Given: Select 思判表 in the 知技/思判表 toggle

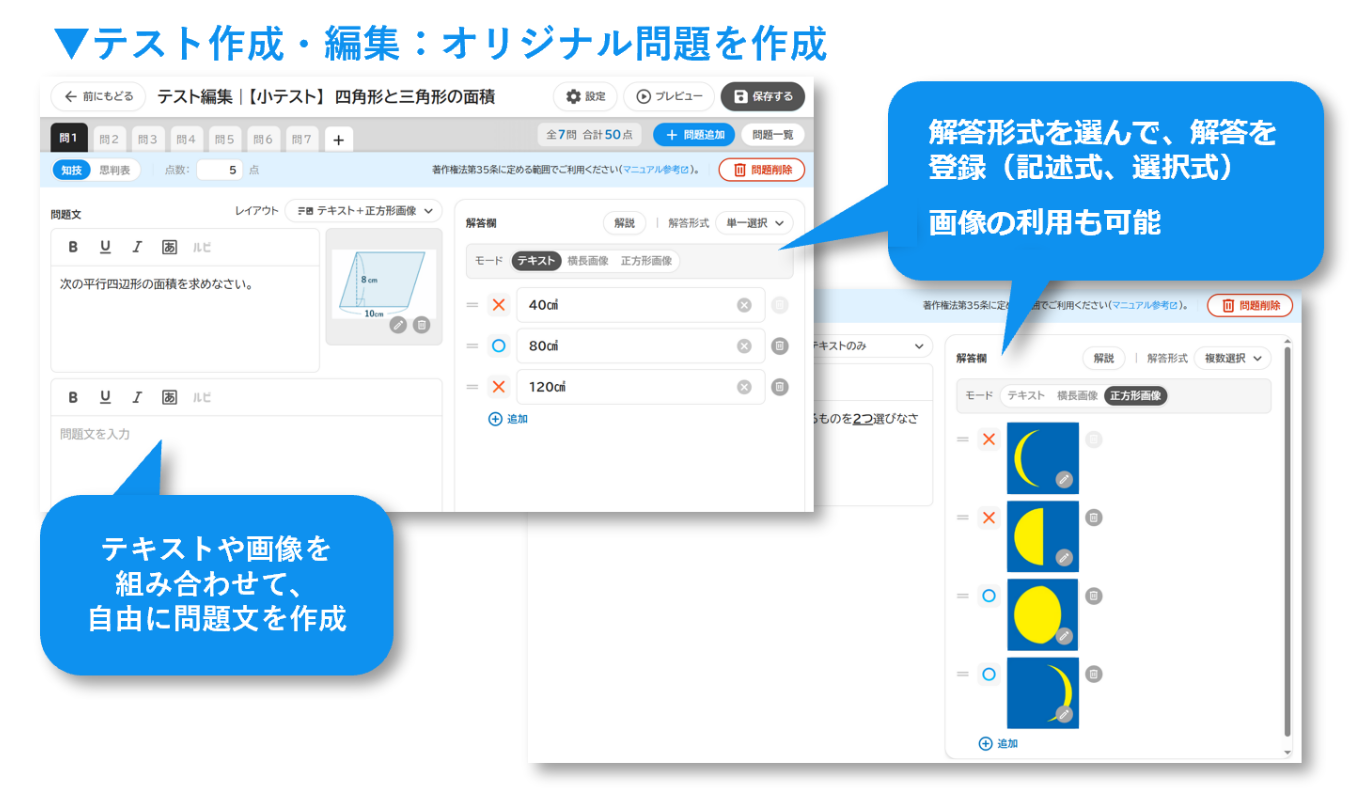Looking at the screenshot, I should click(x=115, y=170).
